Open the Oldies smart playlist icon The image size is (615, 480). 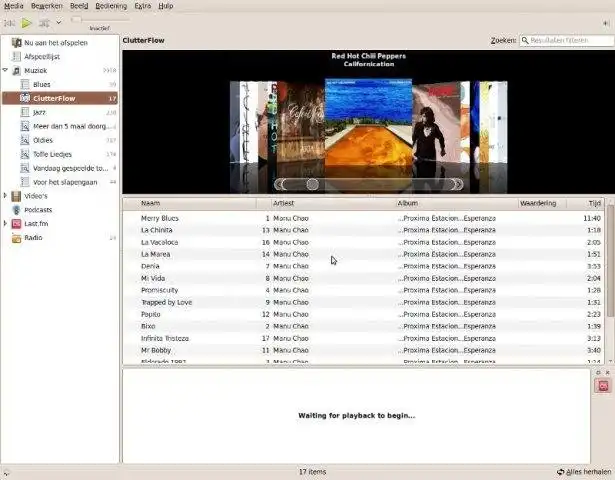click(x=25, y=140)
